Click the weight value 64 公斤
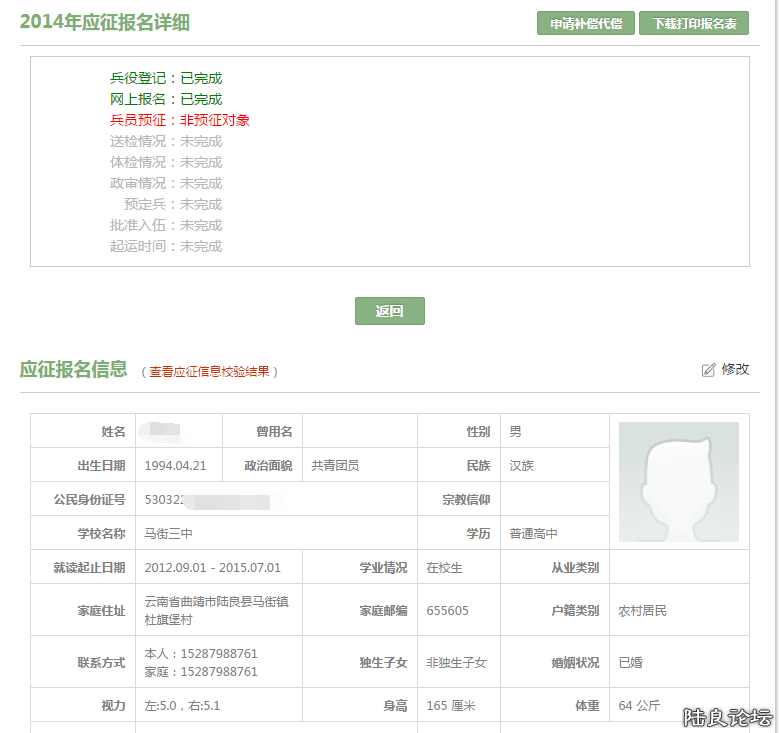 coord(639,706)
